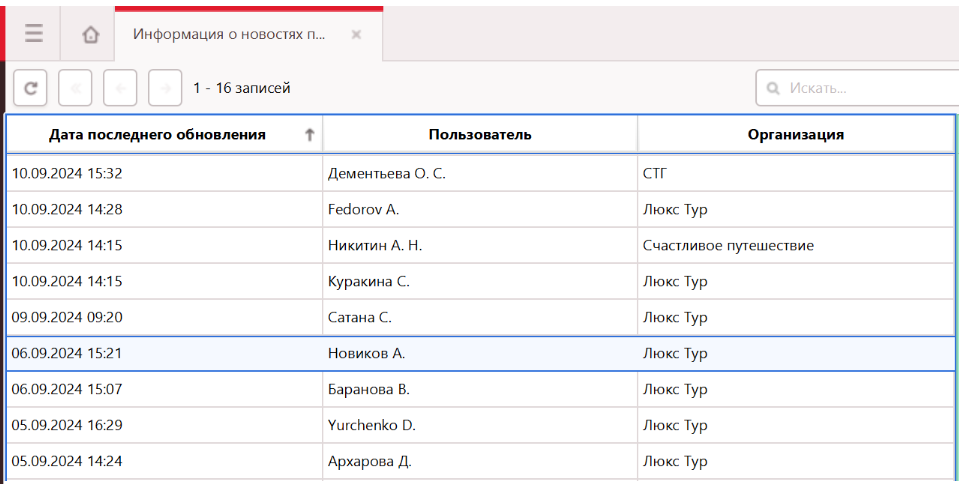This screenshot has width=959, height=484.
Task: Click the search magnifier icon
Action: [773, 89]
